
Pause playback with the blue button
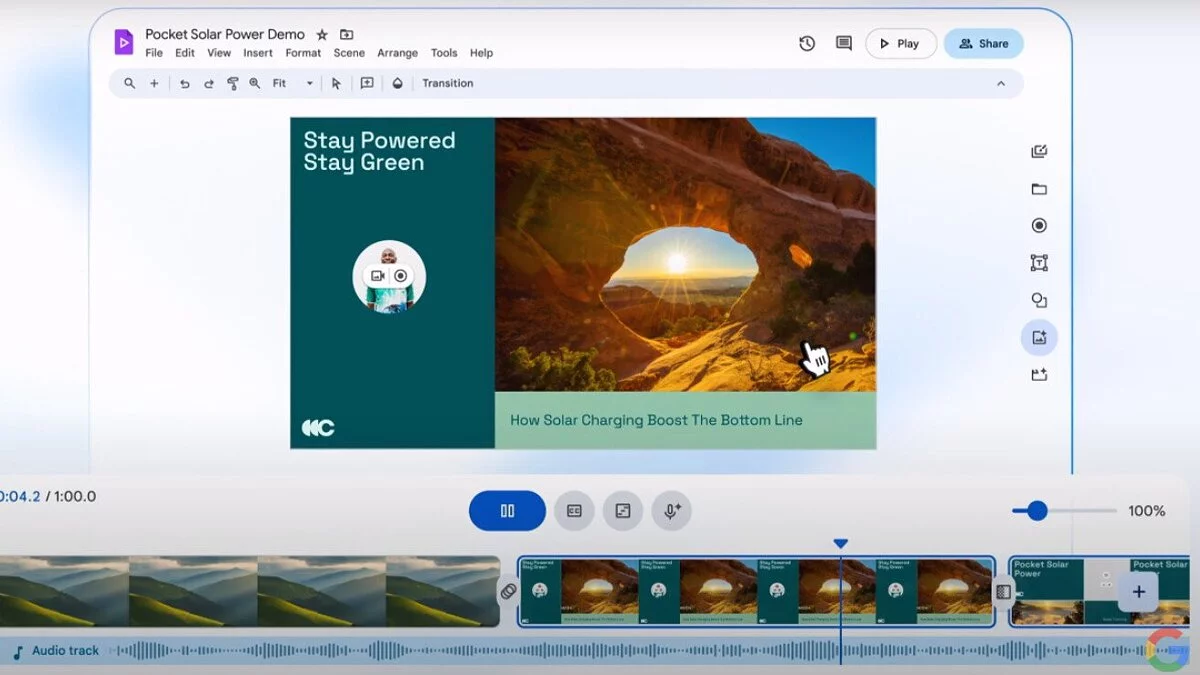[507, 511]
